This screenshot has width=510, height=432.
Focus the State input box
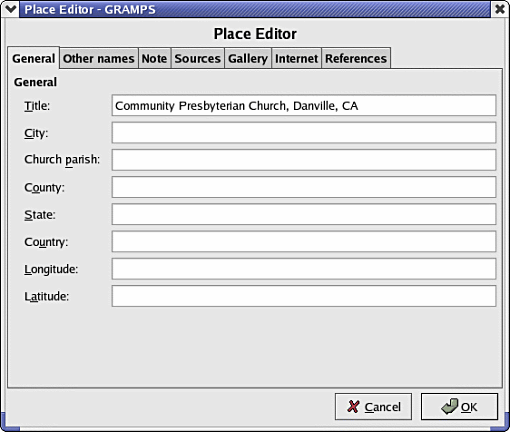(x=304, y=214)
